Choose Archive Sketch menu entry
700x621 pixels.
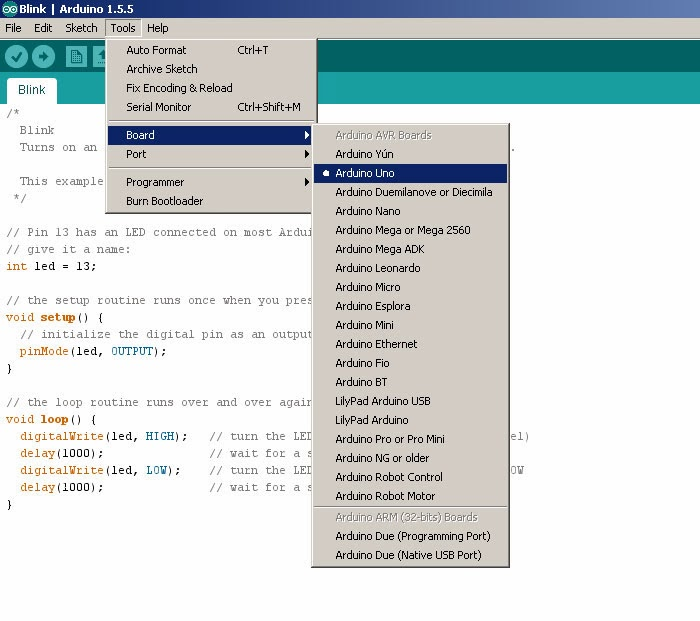tap(212, 69)
